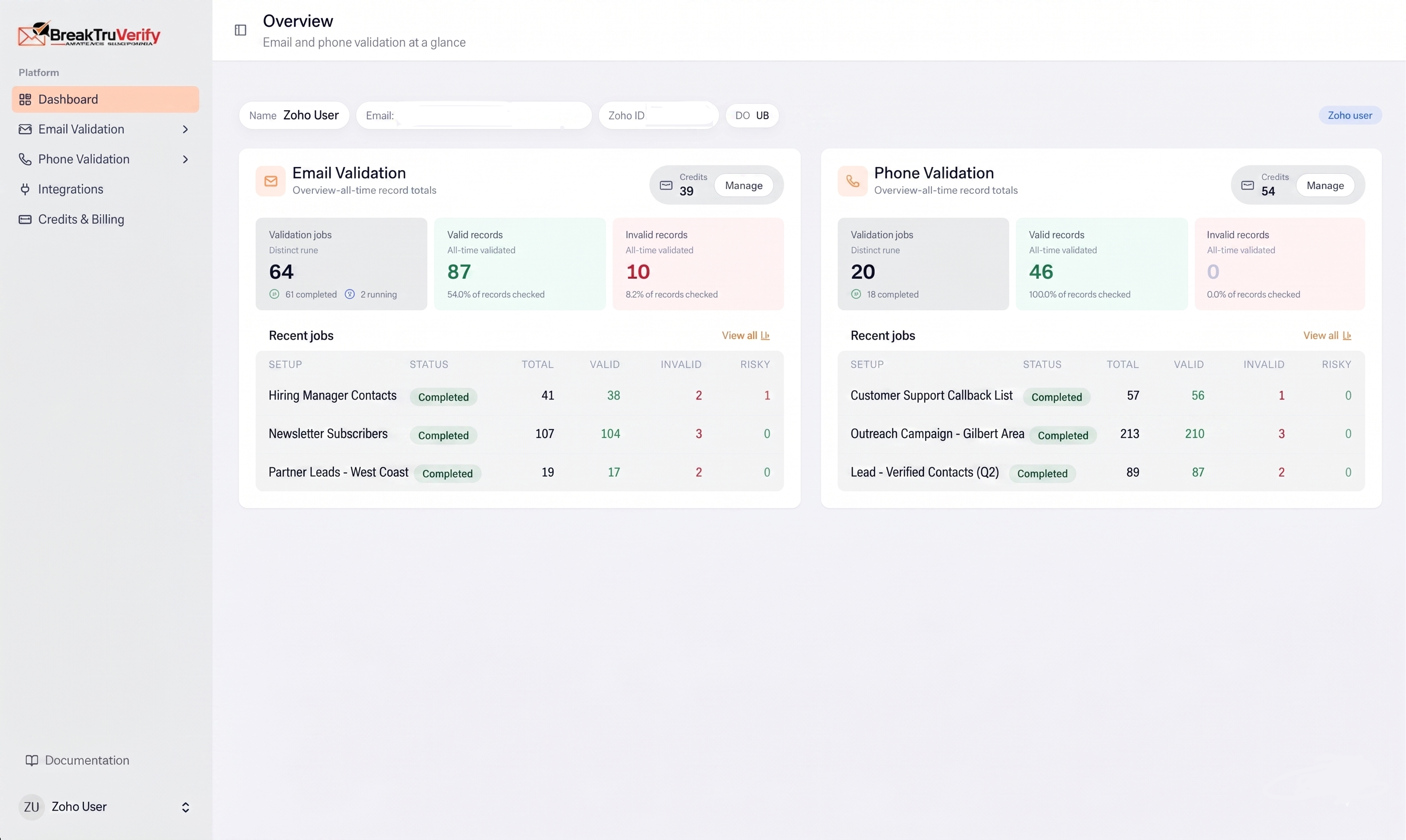The image size is (1406, 840).
Task: Expand the Phone Validation sidebar chevron
Action: tap(185, 160)
